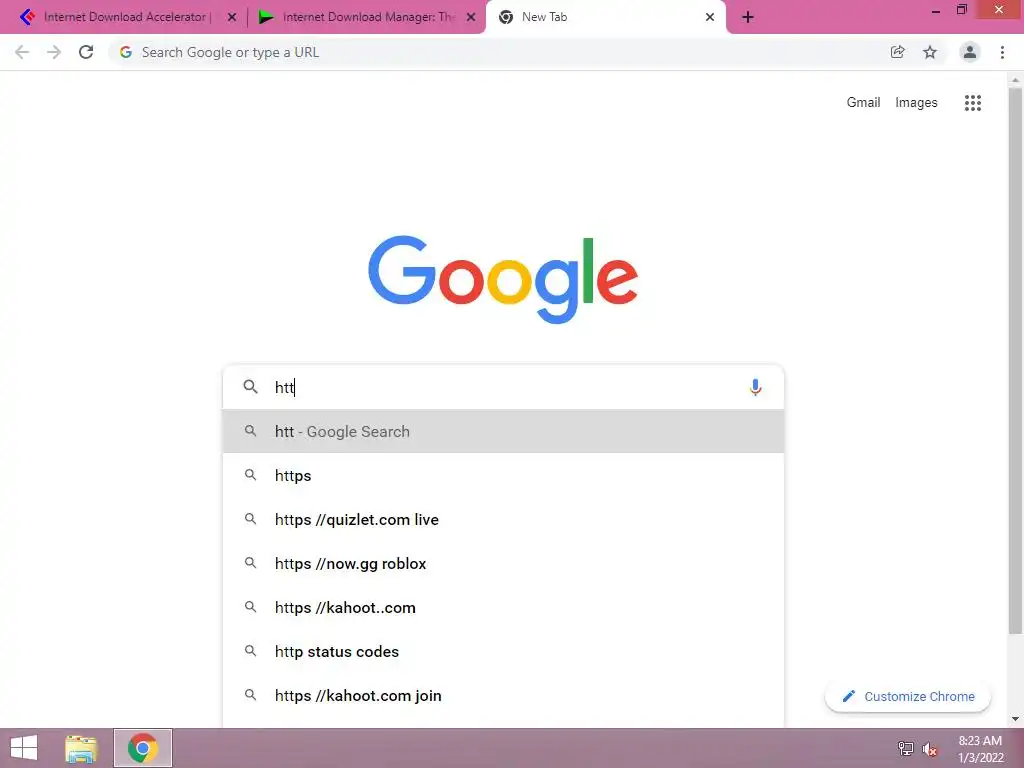Close the Internet Download Manager tab
This screenshot has width=1024, height=768.
pos(471,18)
